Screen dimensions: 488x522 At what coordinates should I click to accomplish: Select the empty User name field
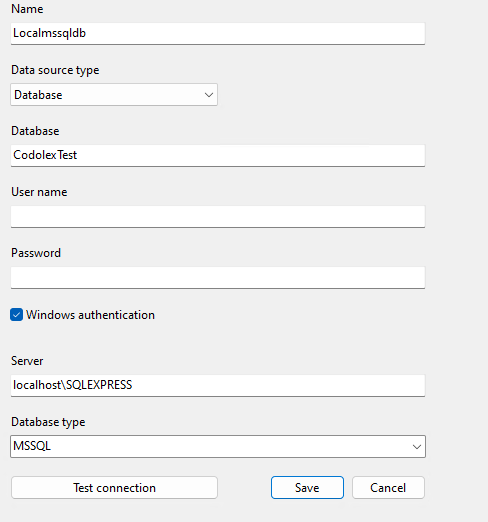pos(218,217)
